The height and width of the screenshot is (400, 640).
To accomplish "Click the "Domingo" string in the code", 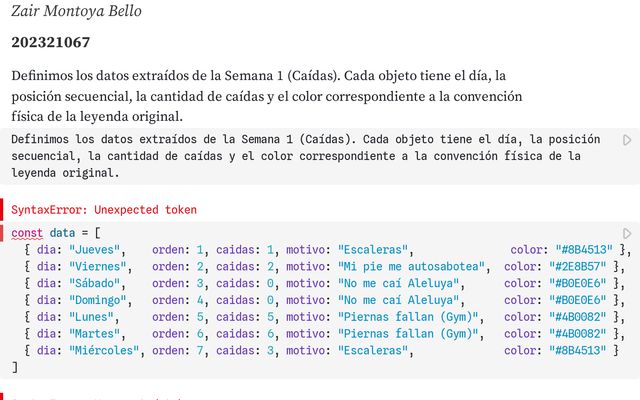I will 98,300.
